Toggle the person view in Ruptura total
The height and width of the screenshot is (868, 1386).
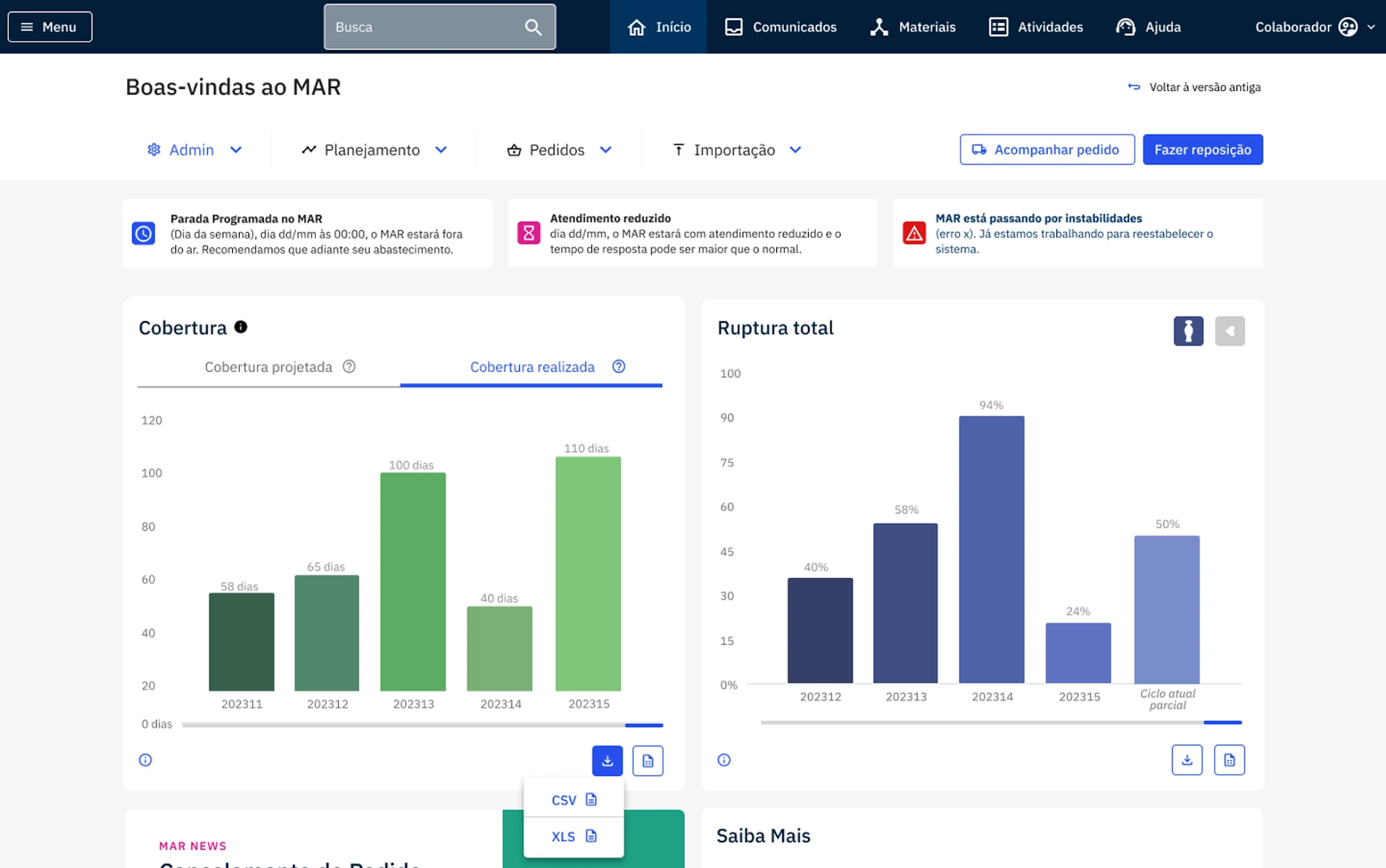1188,331
